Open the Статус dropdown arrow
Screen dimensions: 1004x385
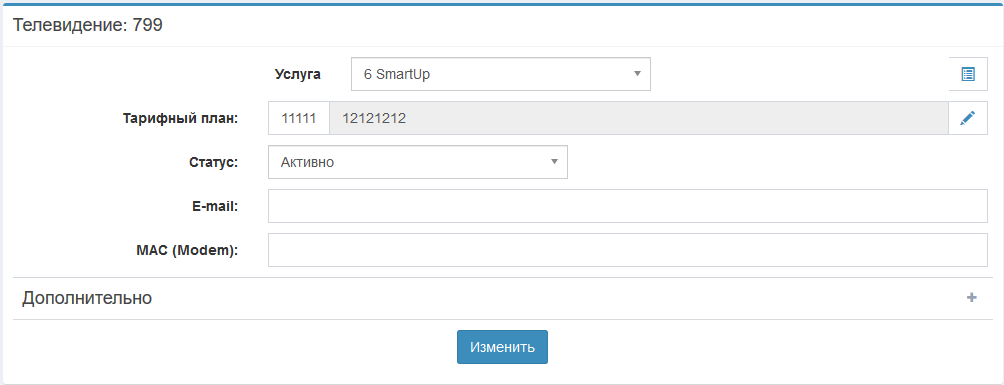555,162
